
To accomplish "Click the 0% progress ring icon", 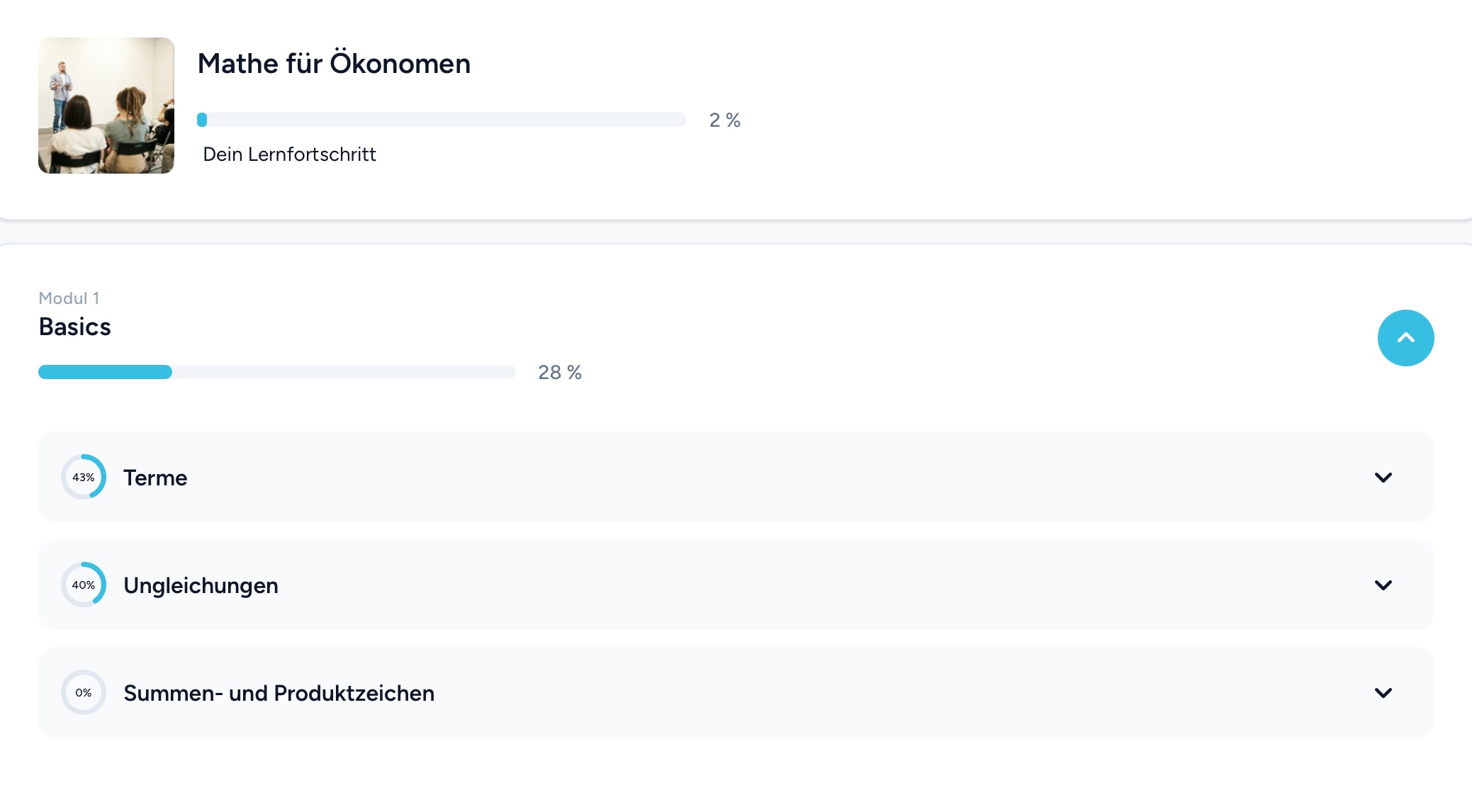I will (84, 693).
